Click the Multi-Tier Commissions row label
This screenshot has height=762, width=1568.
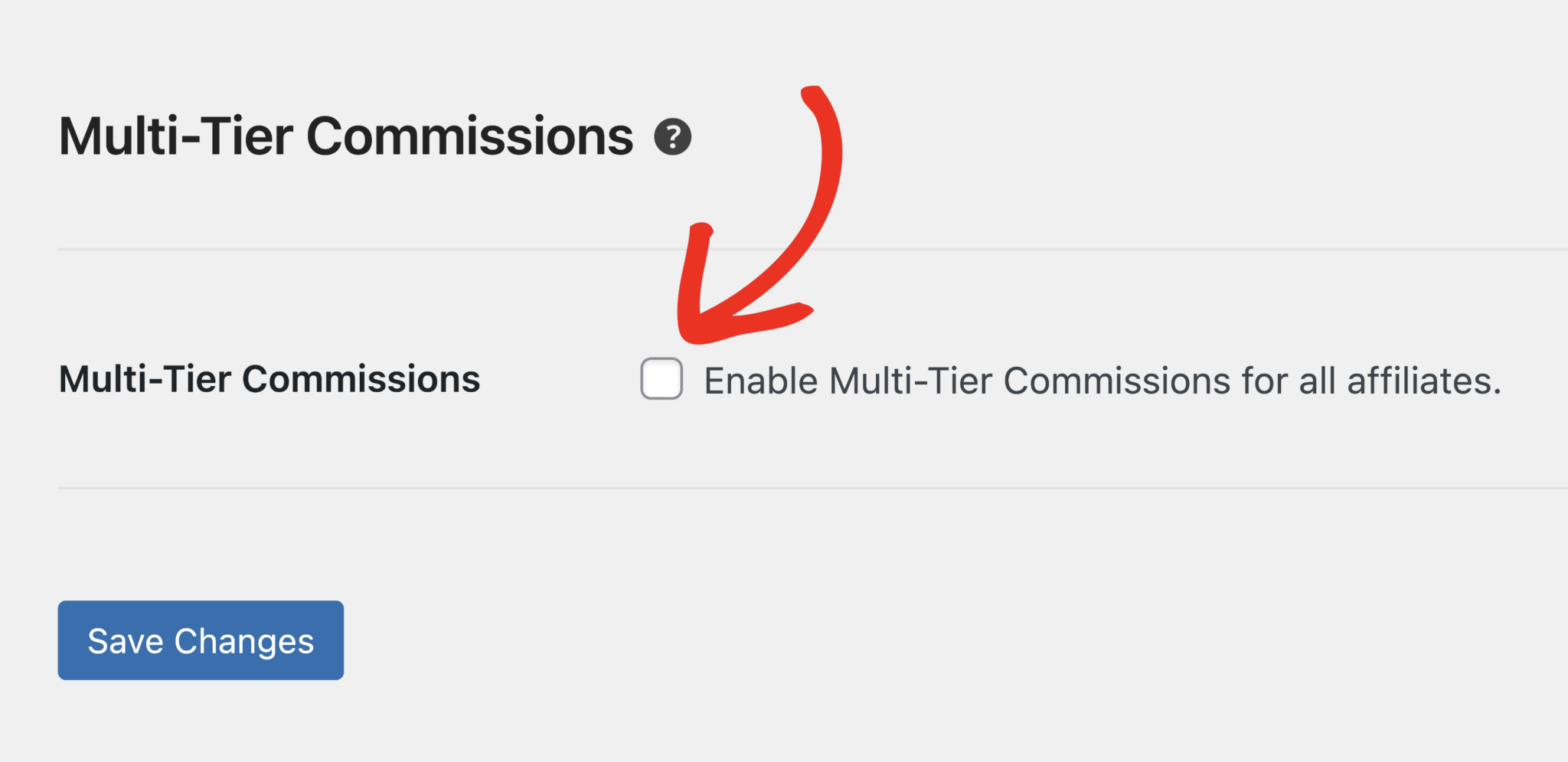tap(268, 378)
